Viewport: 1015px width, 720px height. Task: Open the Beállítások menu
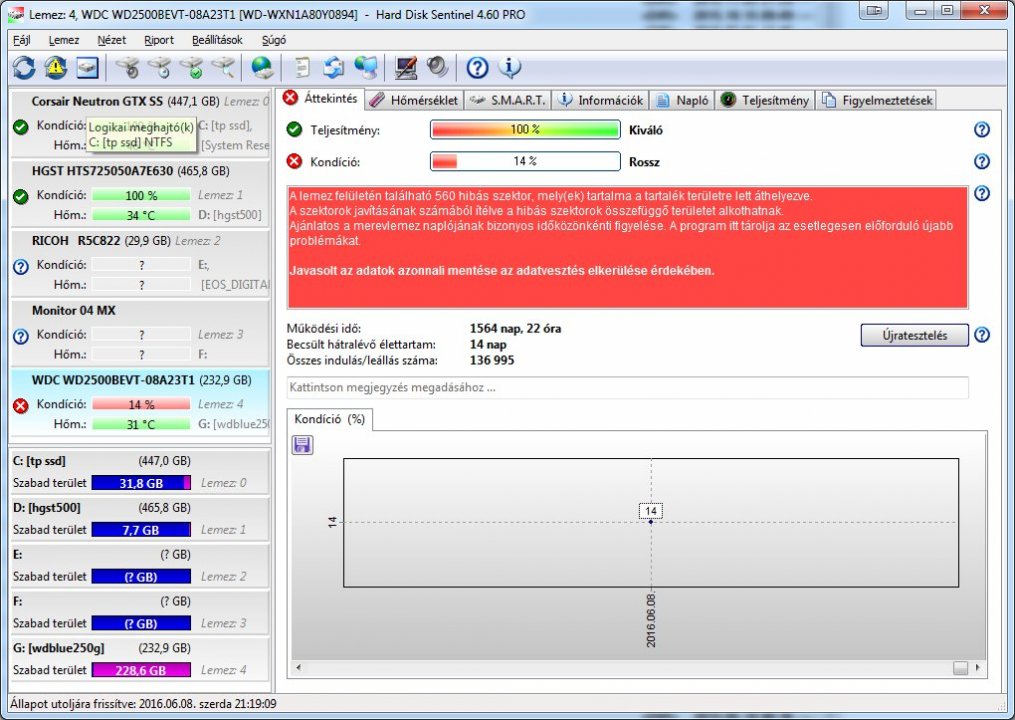217,40
